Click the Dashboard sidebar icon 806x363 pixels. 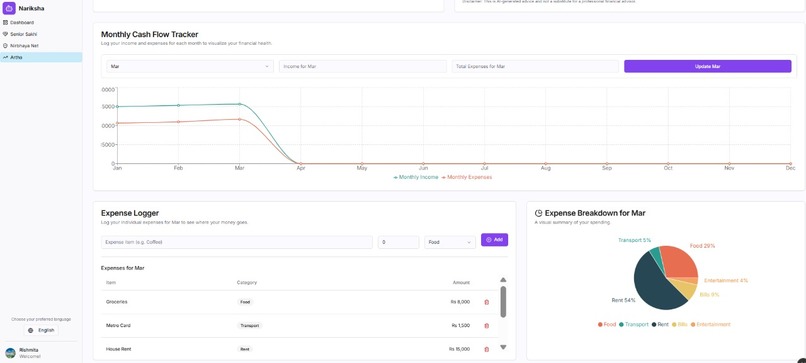(5, 23)
